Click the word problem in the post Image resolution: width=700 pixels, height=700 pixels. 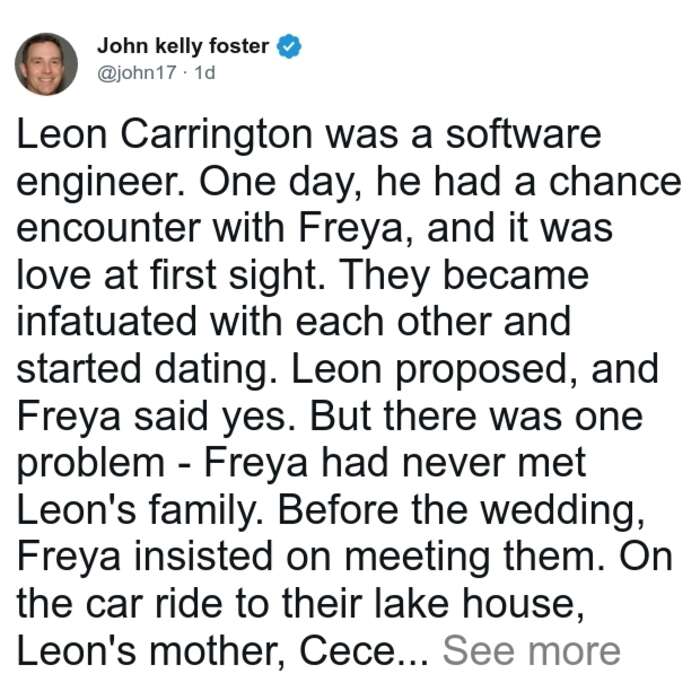click(91, 463)
